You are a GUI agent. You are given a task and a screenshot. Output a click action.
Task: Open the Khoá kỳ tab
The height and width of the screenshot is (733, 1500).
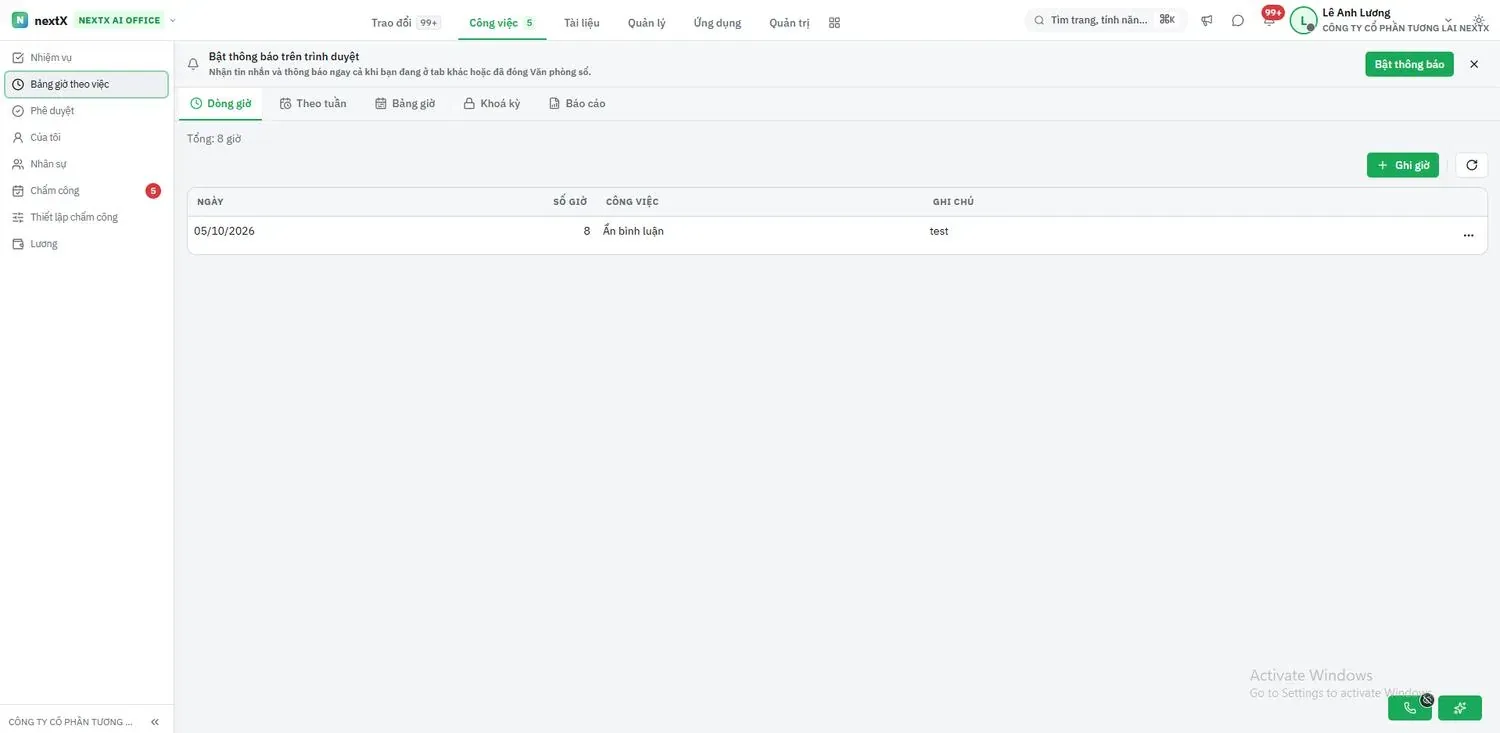pos(492,104)
